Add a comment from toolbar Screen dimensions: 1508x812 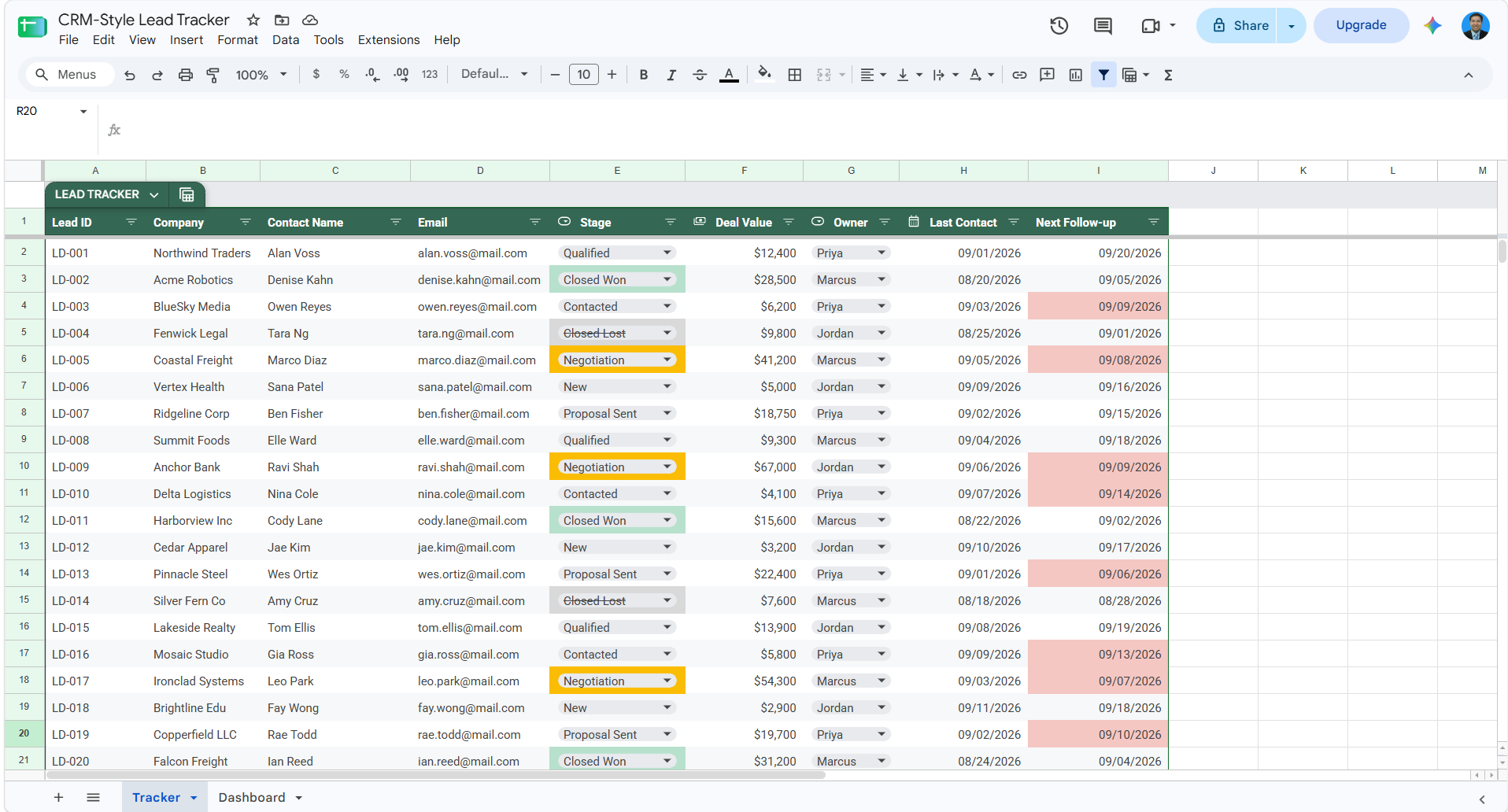[x=1047, y=75]
